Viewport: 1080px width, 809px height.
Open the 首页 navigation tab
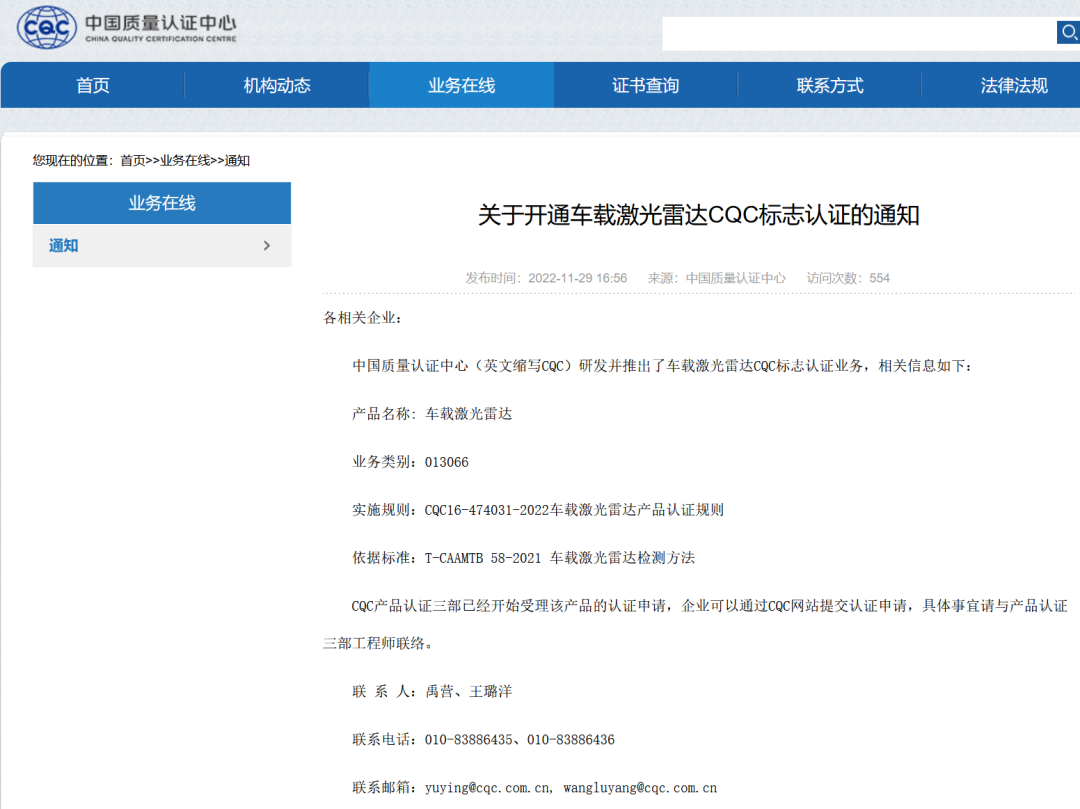pyautogui.click(x=93, y=86)
